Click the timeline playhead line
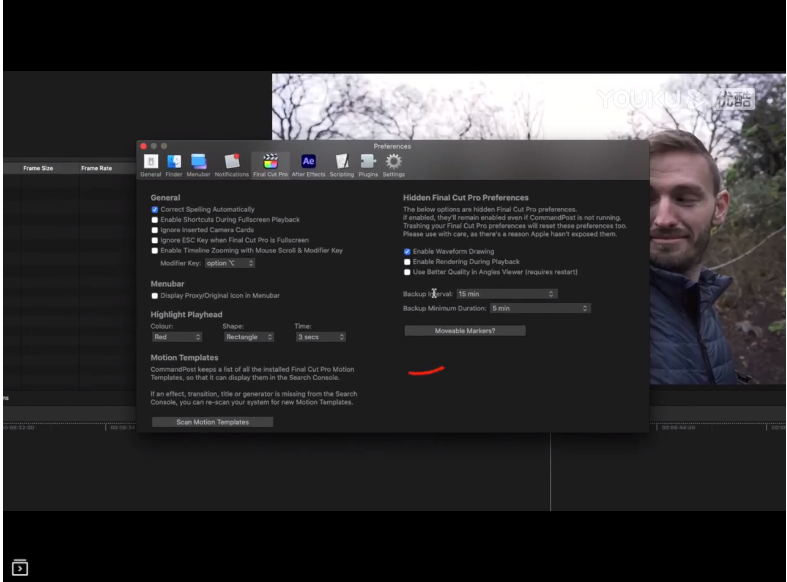The width and height of the screenshot is (787, 582). click(x=551, y=472)
